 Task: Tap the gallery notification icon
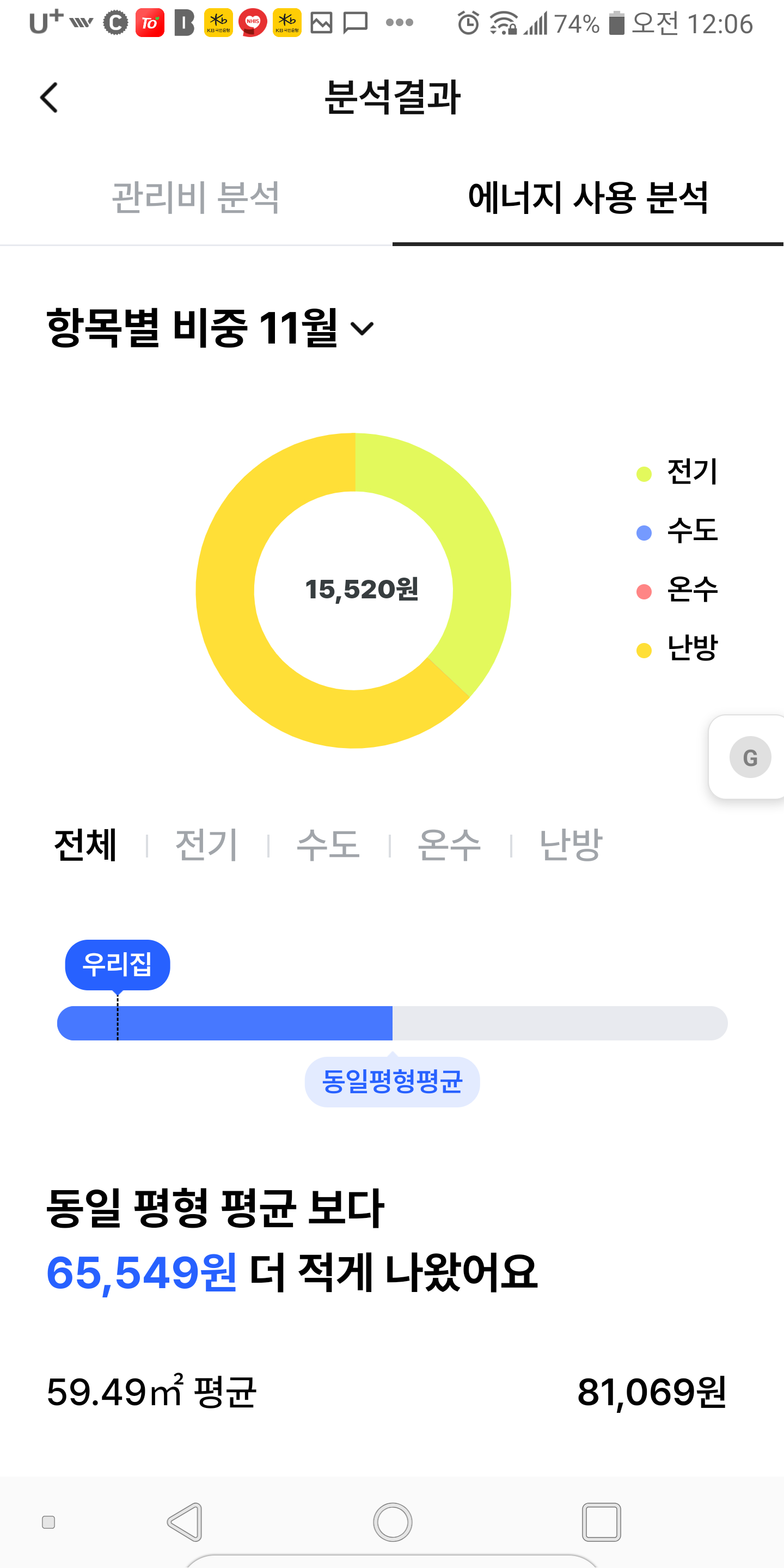[x=321, y=24]
